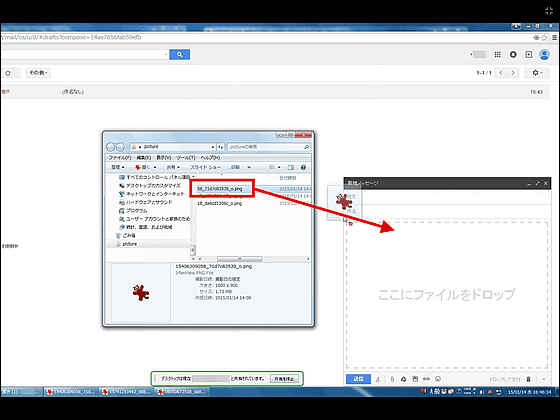Open the Google notifications bell
Viewport: 560px width, 420px height.
(x=513, y=54)
